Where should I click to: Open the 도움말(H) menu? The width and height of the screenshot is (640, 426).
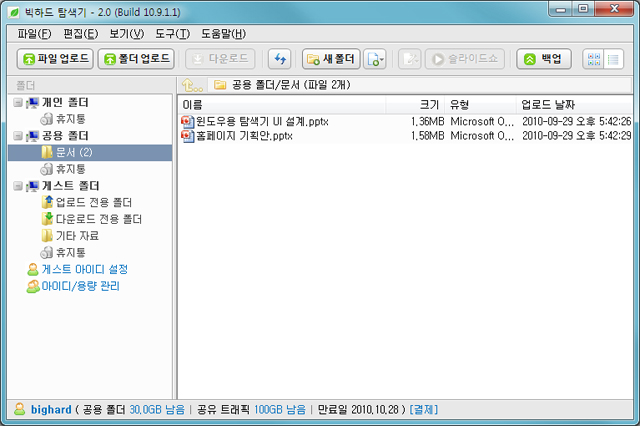click(223, 34)
